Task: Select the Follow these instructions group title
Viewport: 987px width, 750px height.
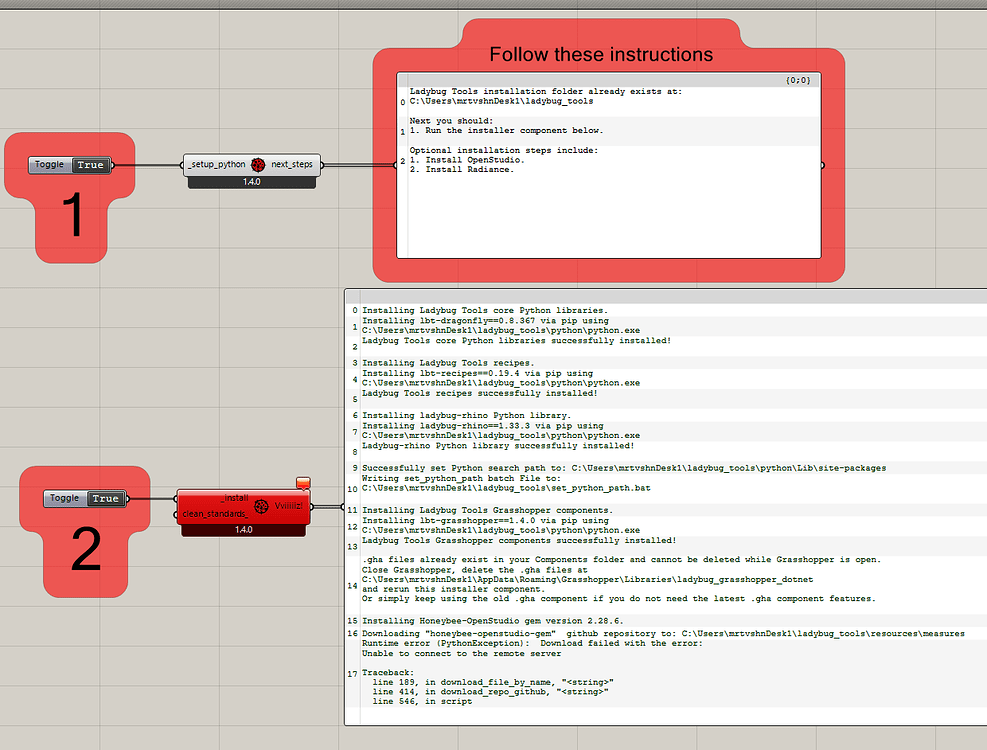Action: (601, 55)
